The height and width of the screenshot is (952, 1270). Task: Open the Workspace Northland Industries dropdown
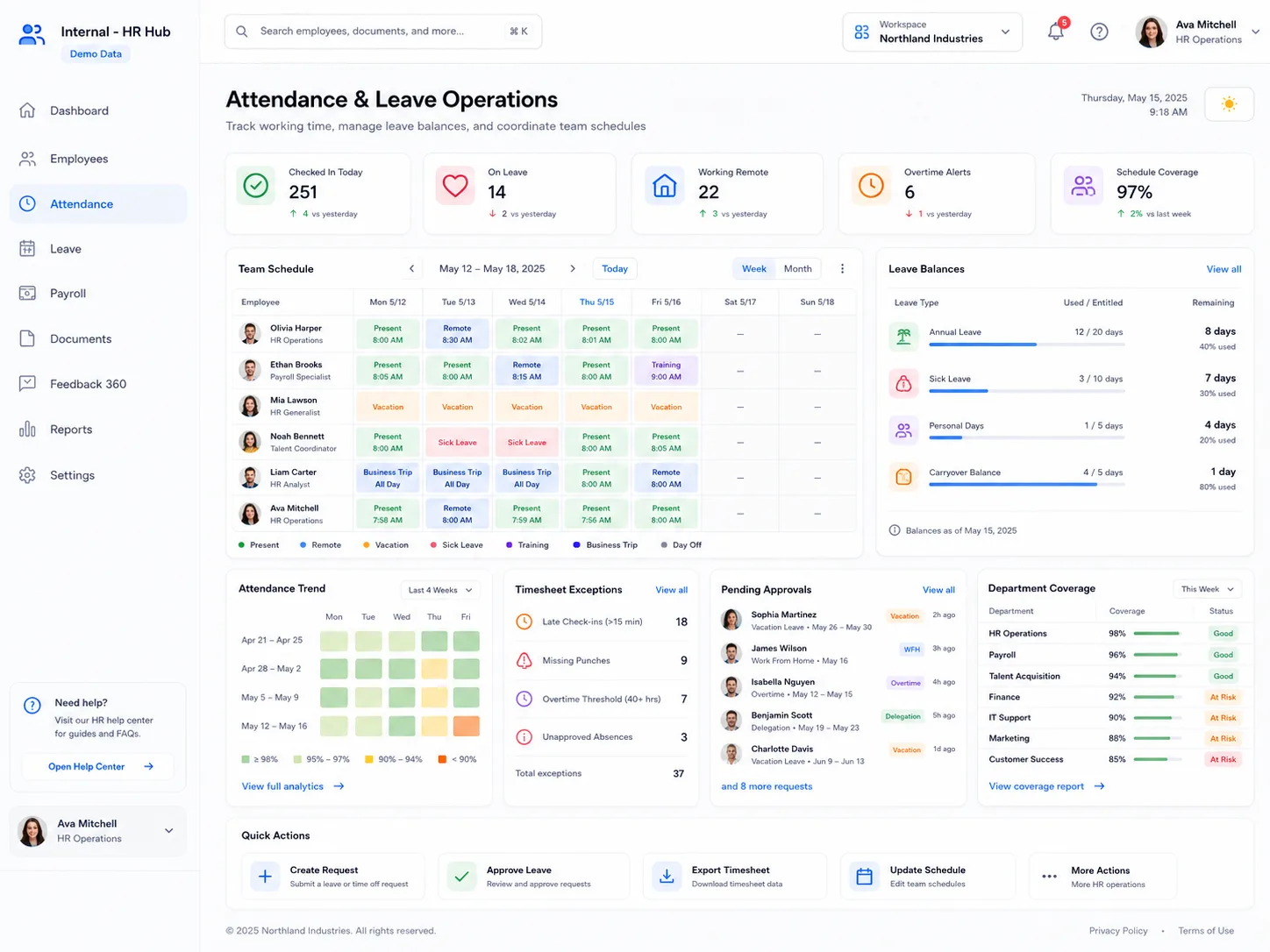[x=932, y=32]
